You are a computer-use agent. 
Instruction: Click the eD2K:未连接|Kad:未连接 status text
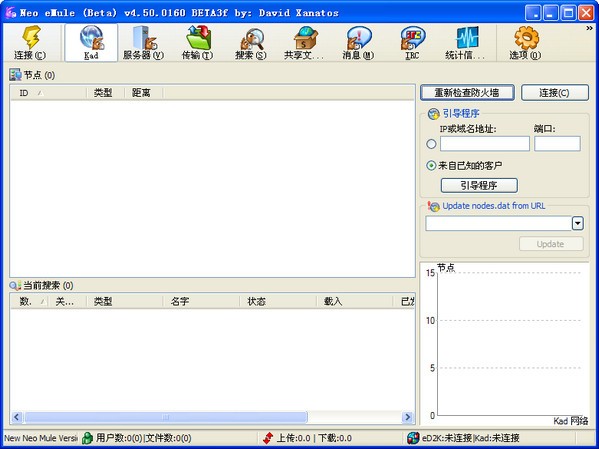(471, 438)
